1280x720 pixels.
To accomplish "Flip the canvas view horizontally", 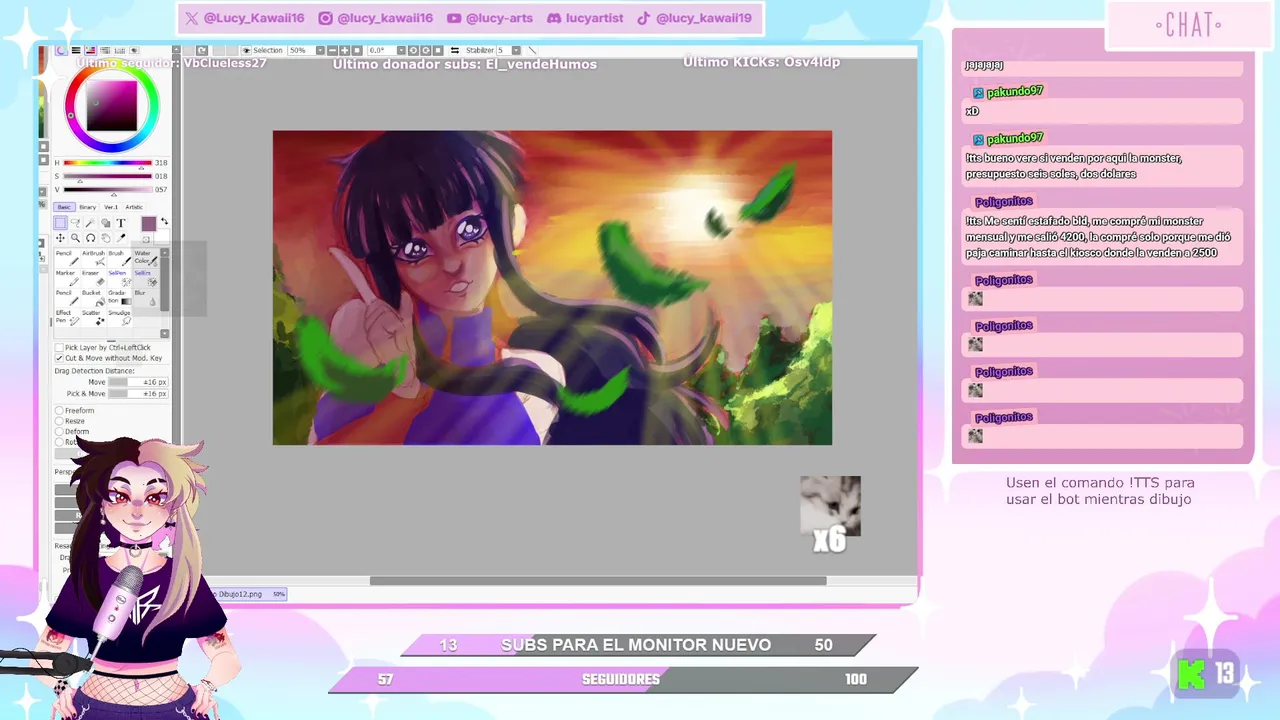I will pos(454,50).
